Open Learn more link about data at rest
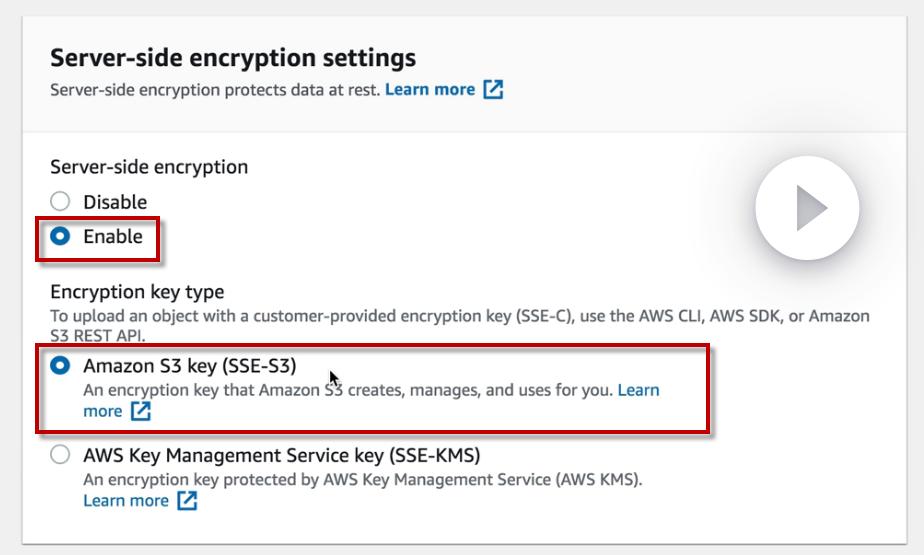 pyautogui.click(x=430, y=89)
